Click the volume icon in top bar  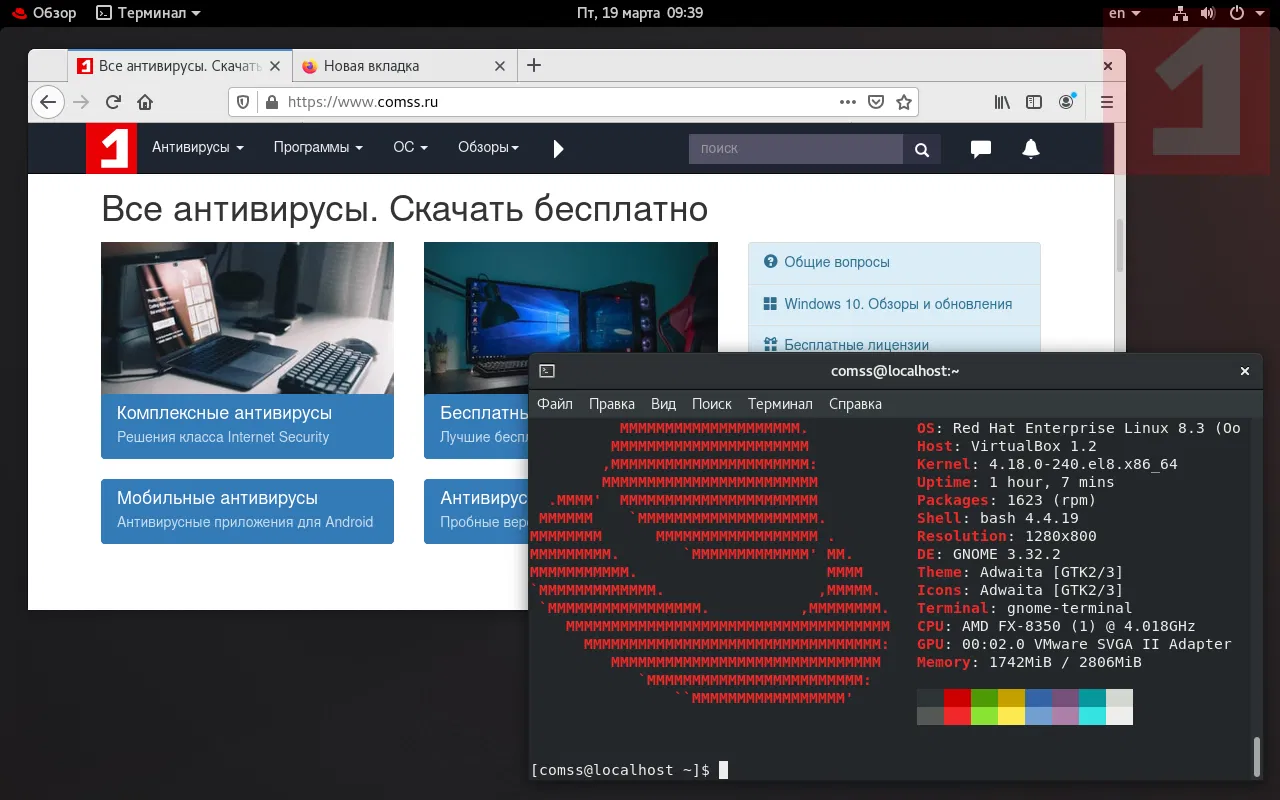tap(1208, 13)
